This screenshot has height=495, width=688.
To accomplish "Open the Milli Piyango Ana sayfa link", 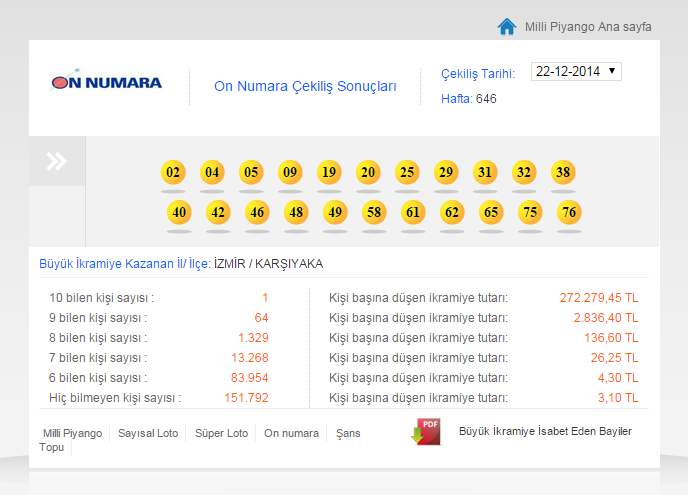I will pyautogui.click(x=588, y=27).
